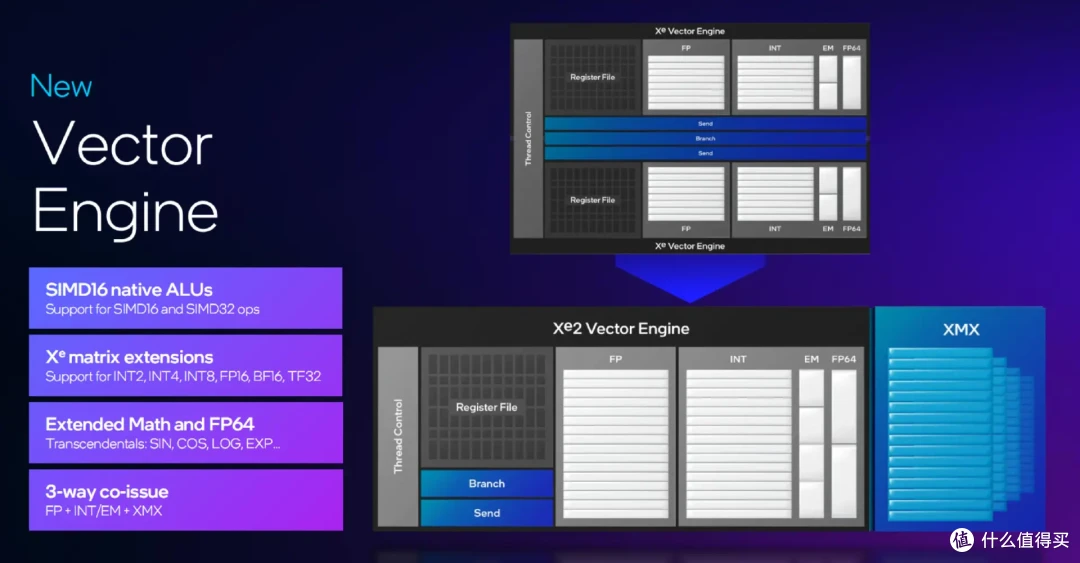Click the FP64 column in Xe2 Vector Engine
The width and height of the screenshot is (1080, 563).
(844, 440)
